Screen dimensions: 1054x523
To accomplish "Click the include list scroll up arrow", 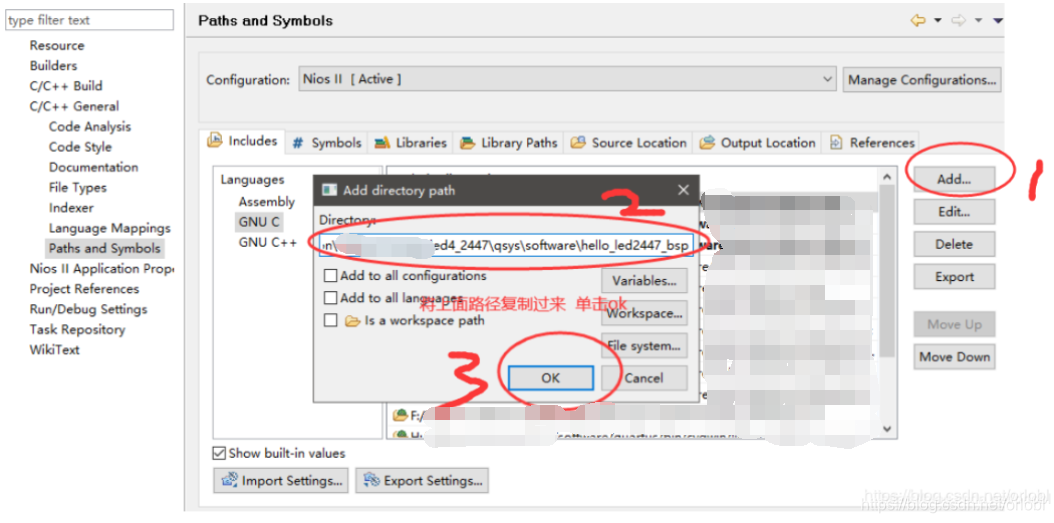I will click(x=886, y=177).
